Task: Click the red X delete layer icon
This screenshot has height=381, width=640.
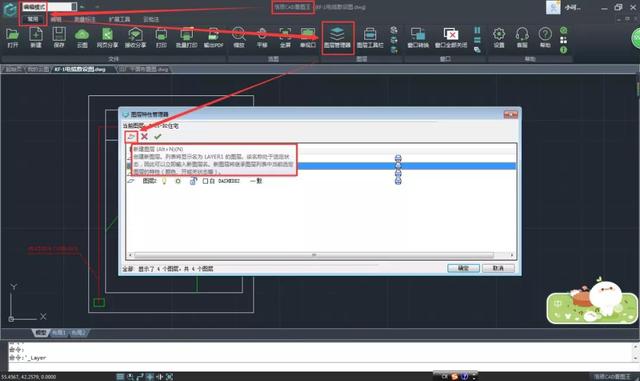Action: click(144, 137)
